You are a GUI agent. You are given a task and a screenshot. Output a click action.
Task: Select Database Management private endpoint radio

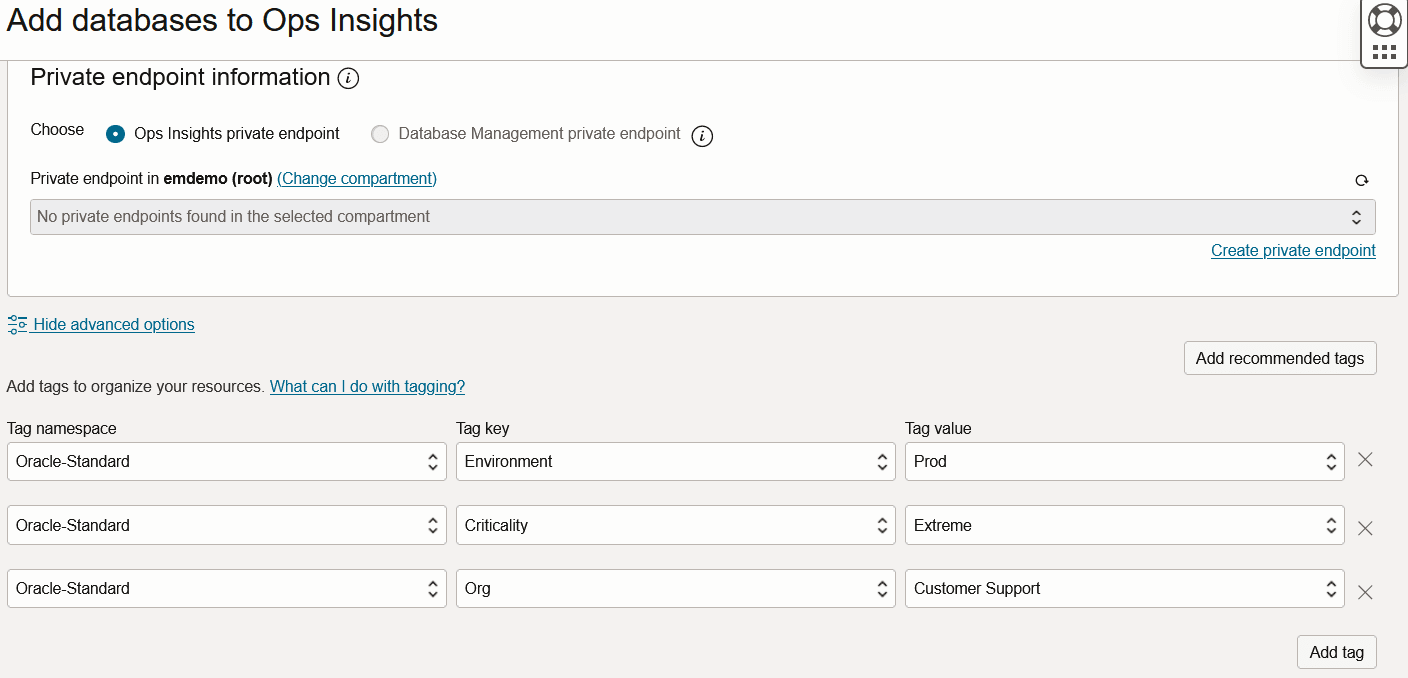tap(380, 134)
